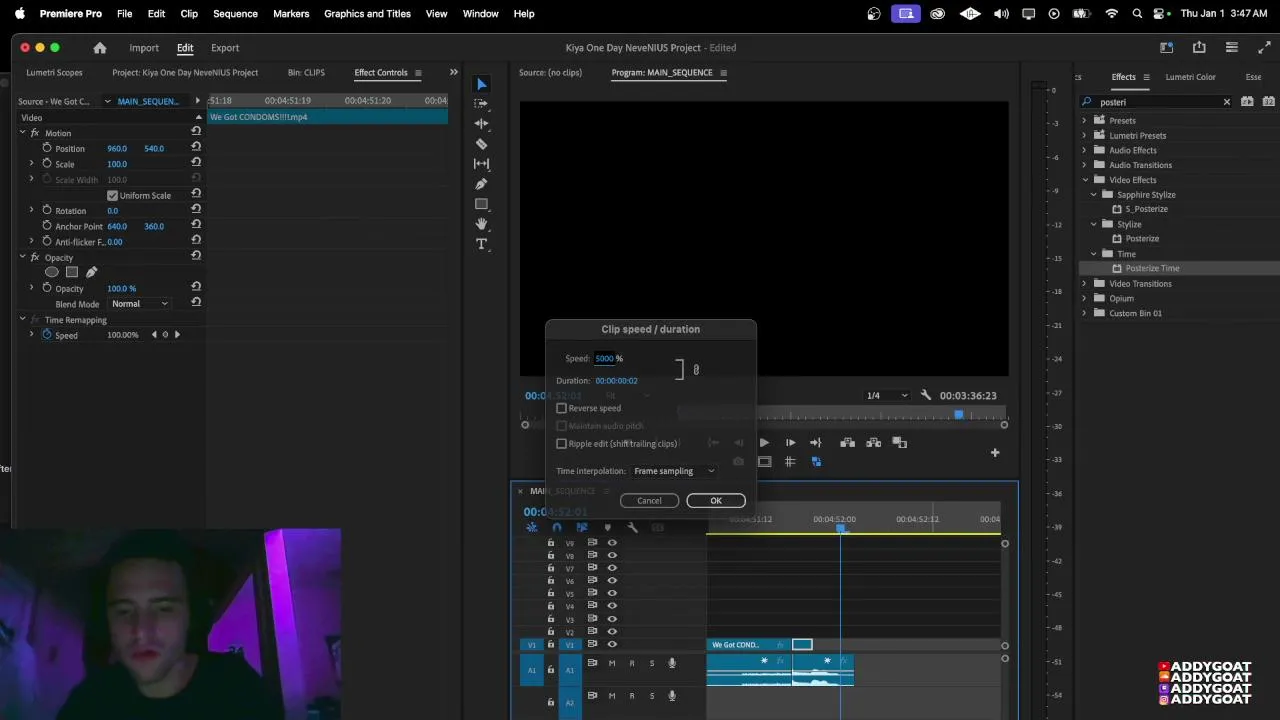The height and width of the screenshot is (720, 1280).
Task: Collapse the Motion effect group
Action: click(x=22, y=132)
